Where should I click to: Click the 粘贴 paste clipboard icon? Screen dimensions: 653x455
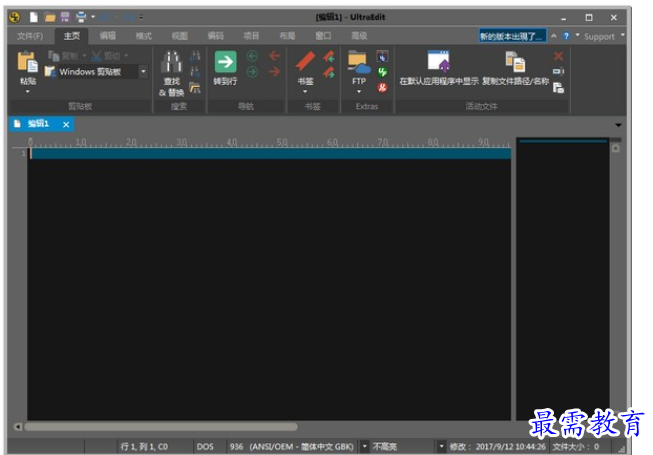click(x=27, y=62)
